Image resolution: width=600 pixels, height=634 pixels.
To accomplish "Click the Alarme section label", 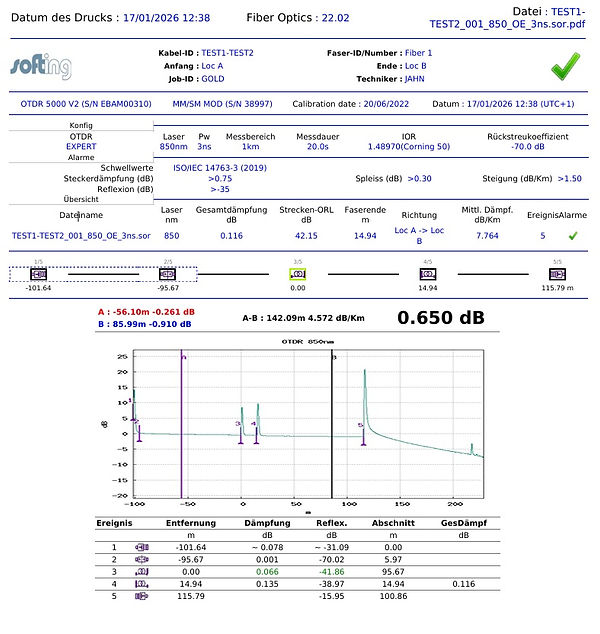I will coord(81,157).
